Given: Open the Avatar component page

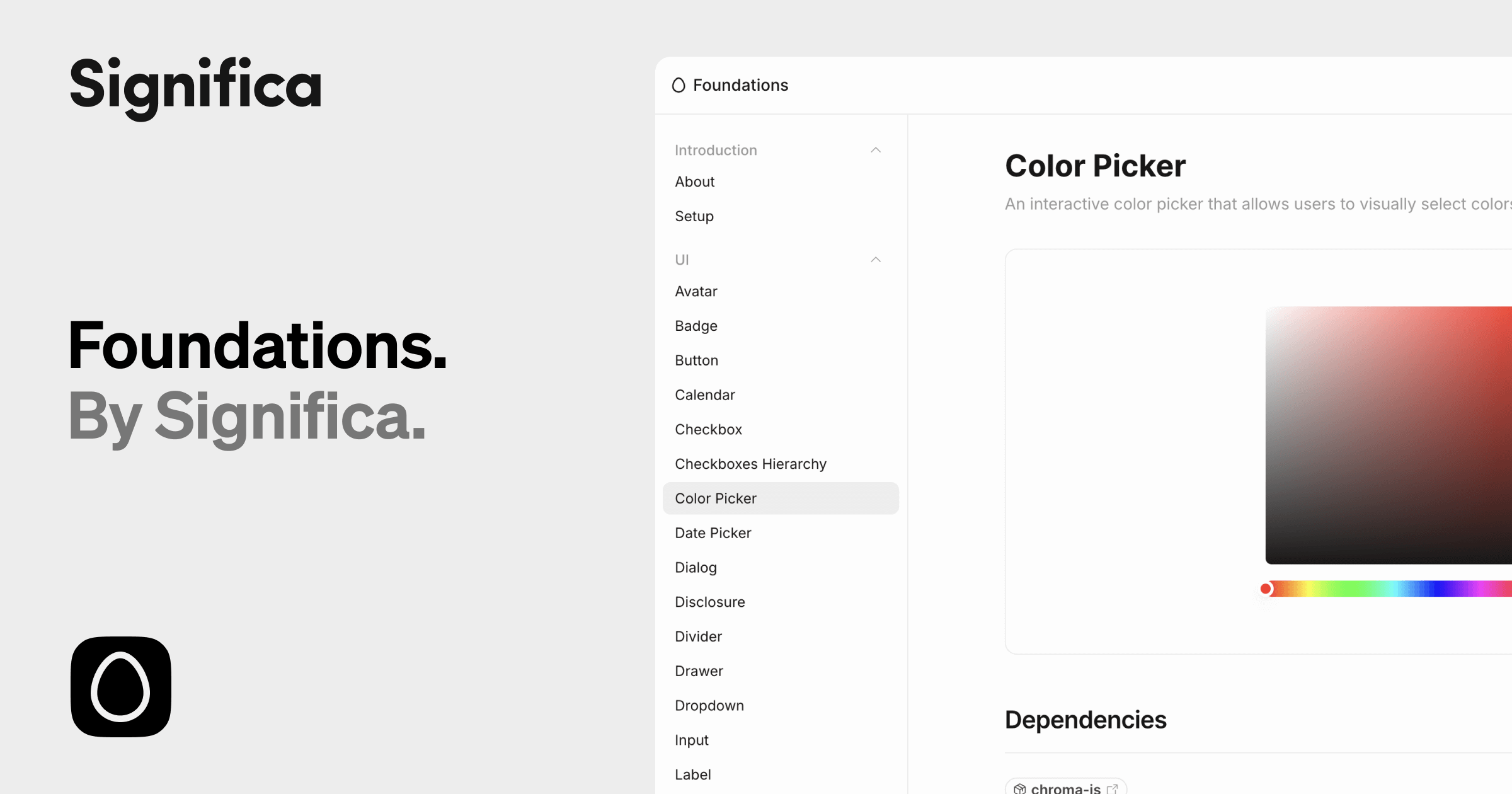Looking at the screenshot, I should click(696, 291).
